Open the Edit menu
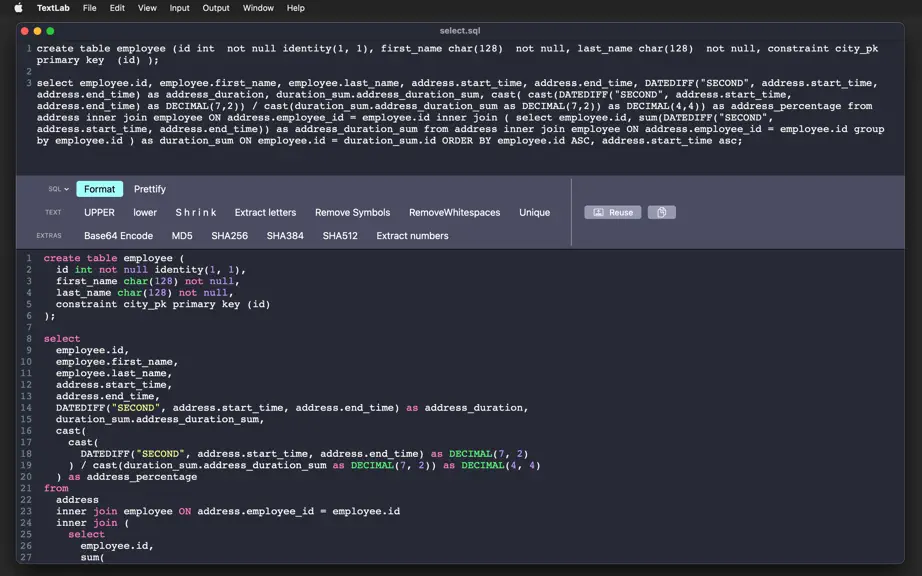Image resolution: width=922 pixels, height=576 pixels. tap(117, 8)
